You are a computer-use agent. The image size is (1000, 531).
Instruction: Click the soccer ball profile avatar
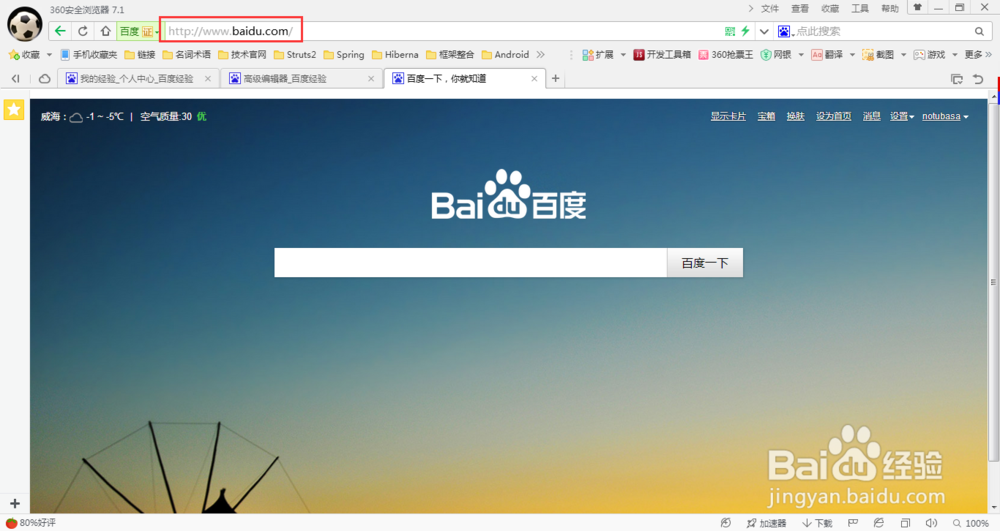coord(25,24)
